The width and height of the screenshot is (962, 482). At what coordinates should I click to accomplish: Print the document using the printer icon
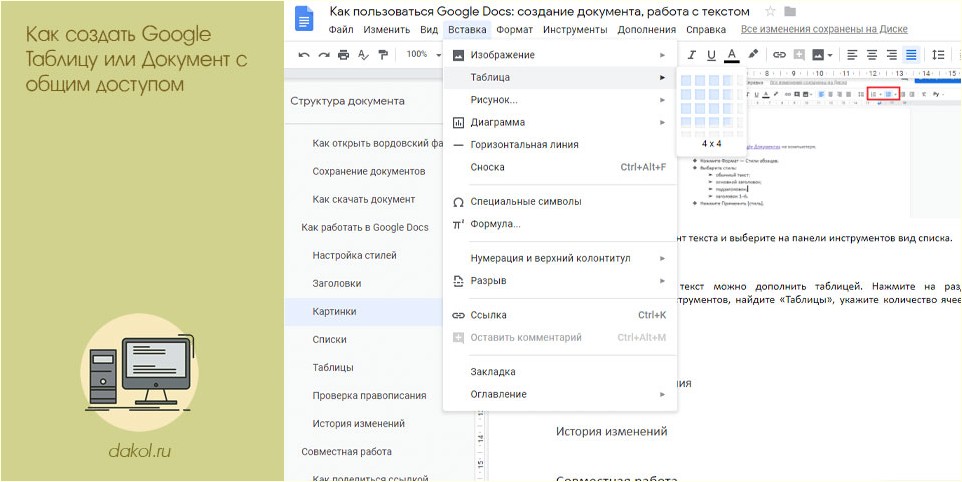click(x=343, y=55)
